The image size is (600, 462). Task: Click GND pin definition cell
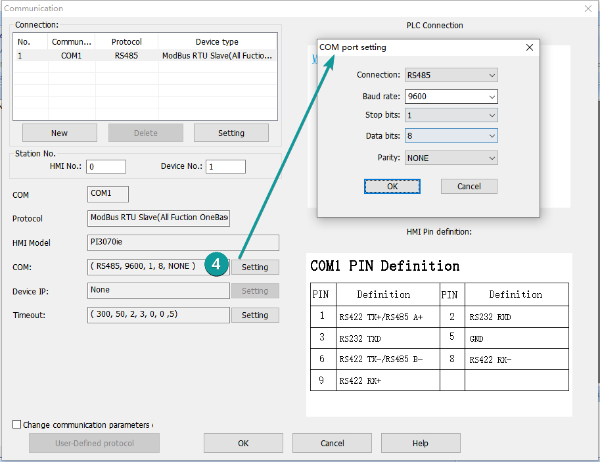(x=517, y=338)
